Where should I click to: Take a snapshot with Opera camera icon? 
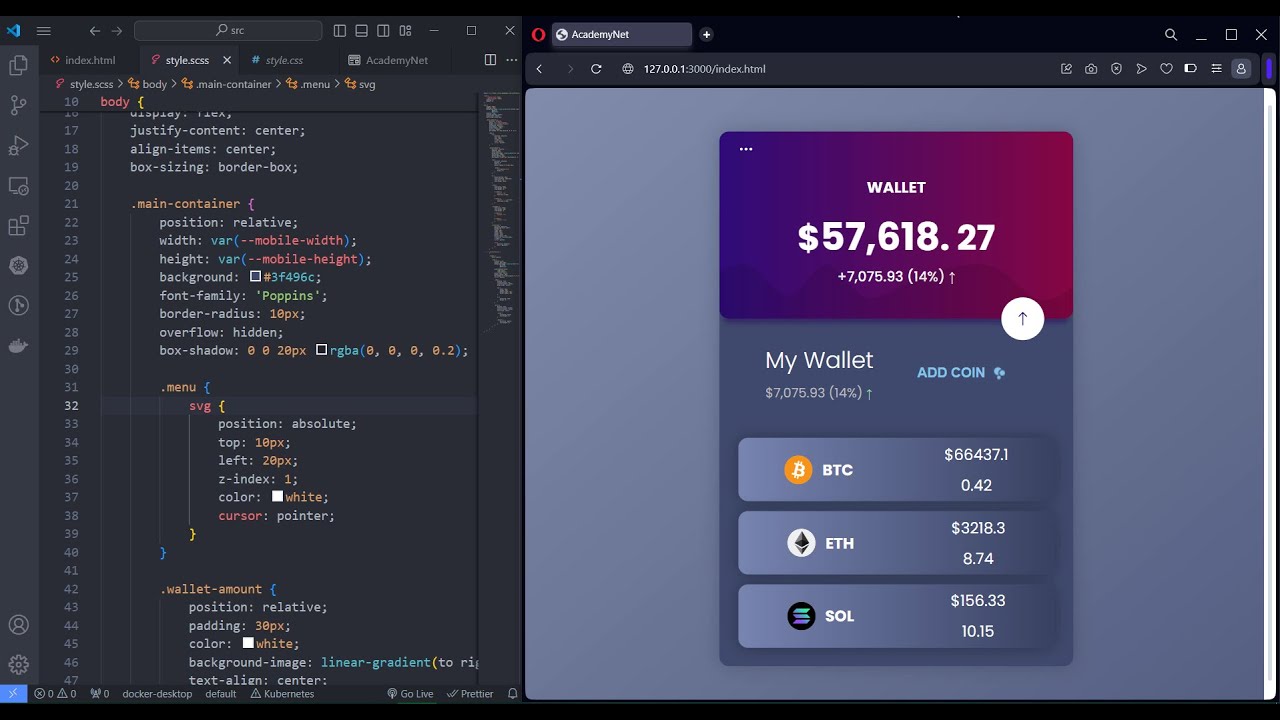point(1091,69)
